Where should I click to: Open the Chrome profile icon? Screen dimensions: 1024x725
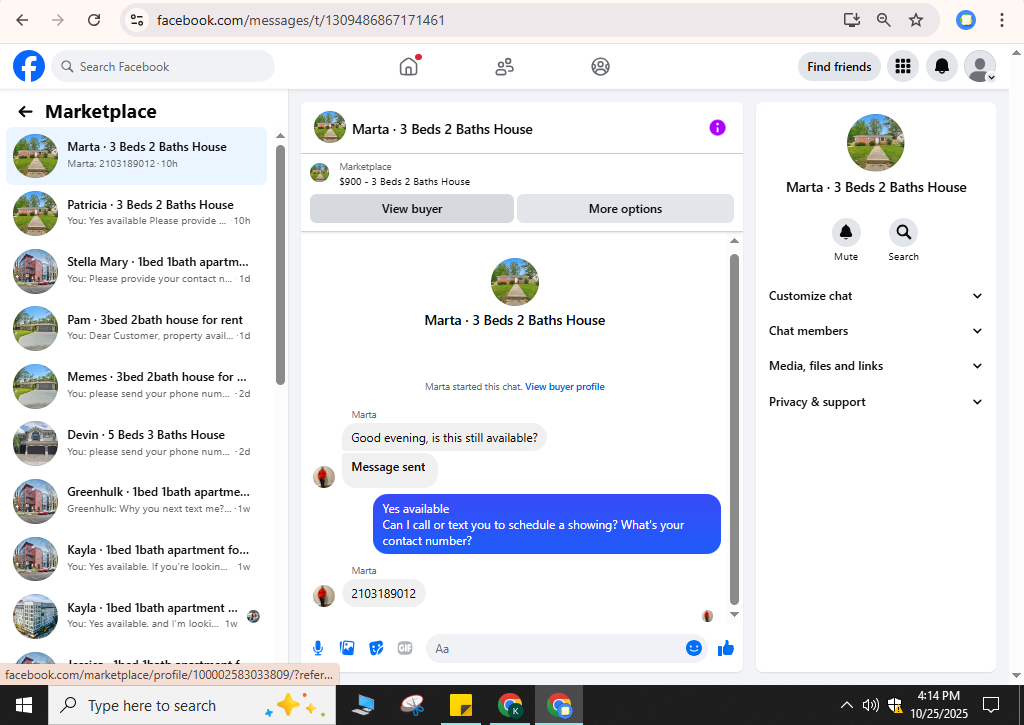point(966,20)
